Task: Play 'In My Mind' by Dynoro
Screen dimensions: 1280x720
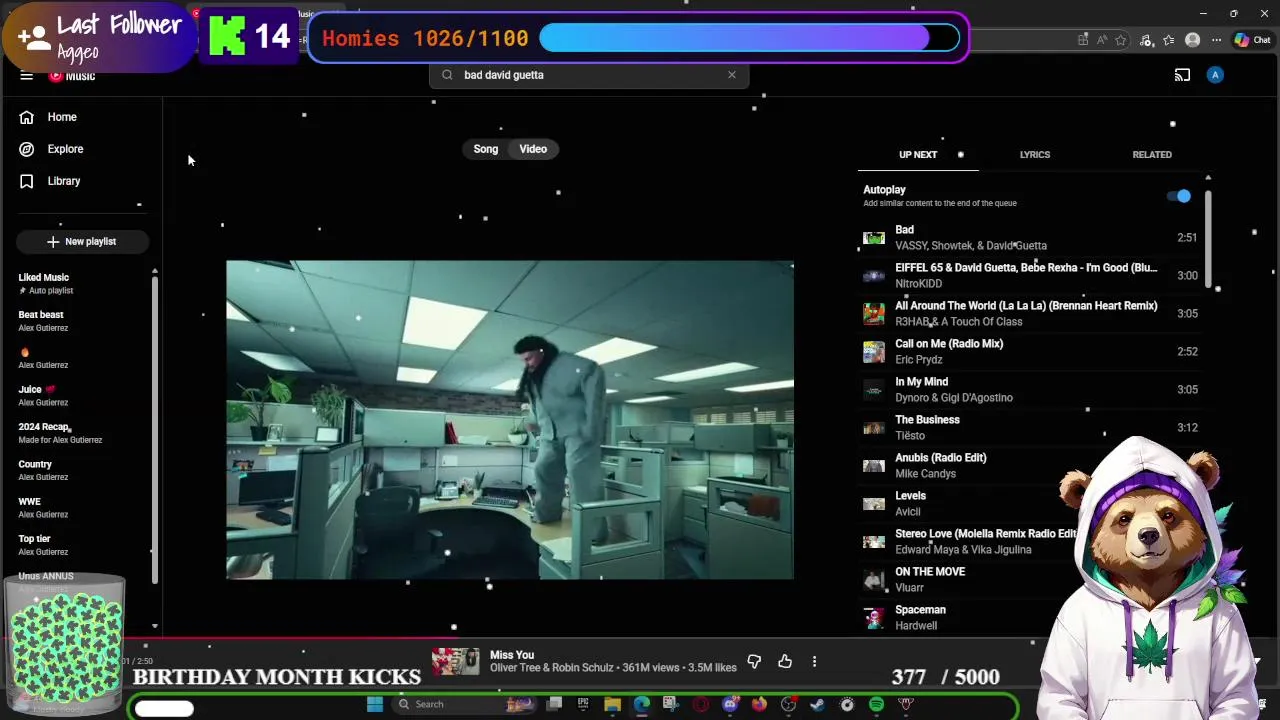Action: tap(1030, 390)
